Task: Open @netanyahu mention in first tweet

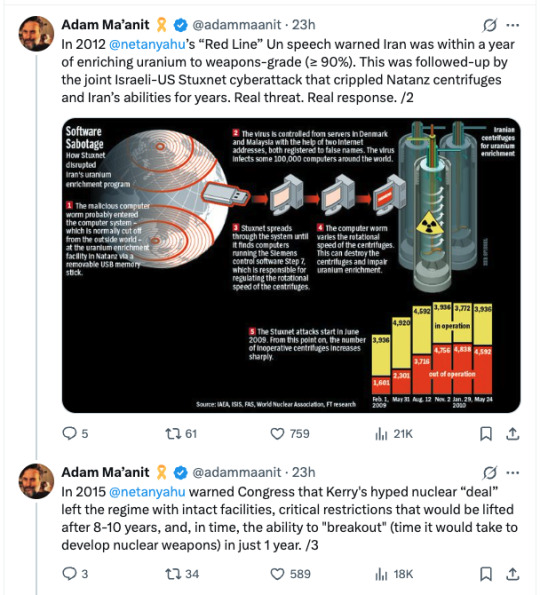Action: (147, 44)
